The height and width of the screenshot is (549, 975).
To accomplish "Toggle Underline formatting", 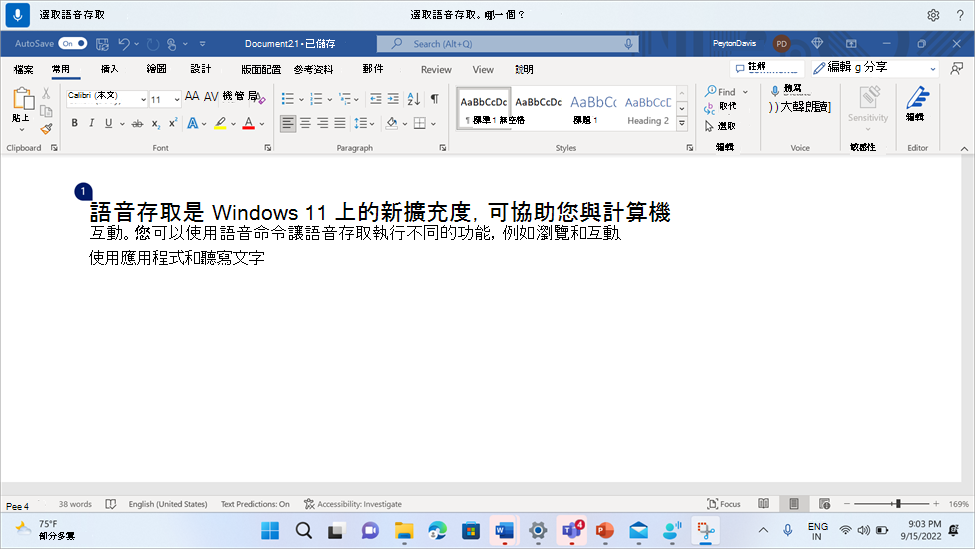I will [109, 123].
